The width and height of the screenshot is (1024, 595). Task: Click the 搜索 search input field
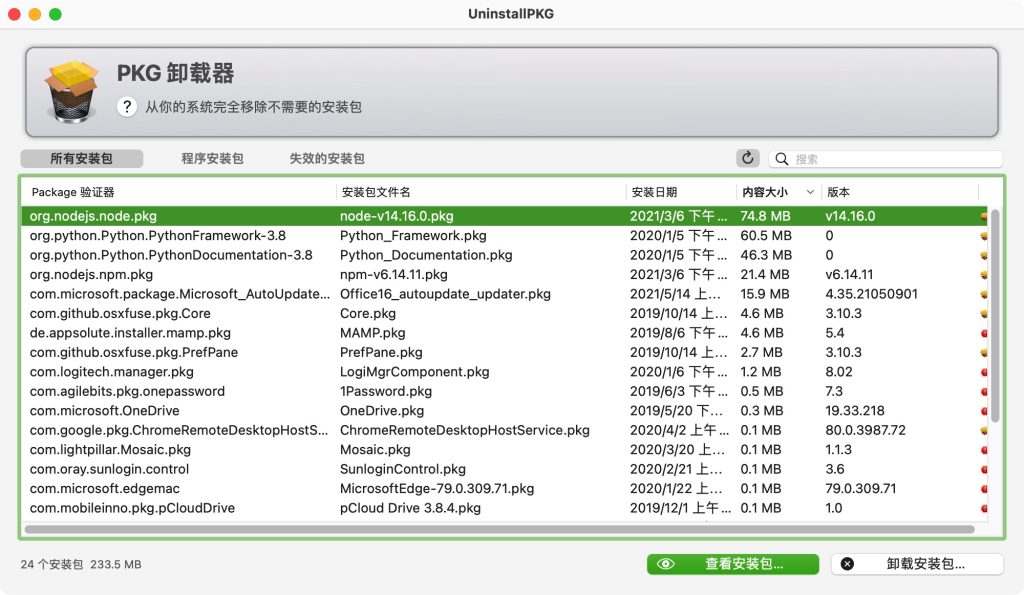click(x=886, y=159)
